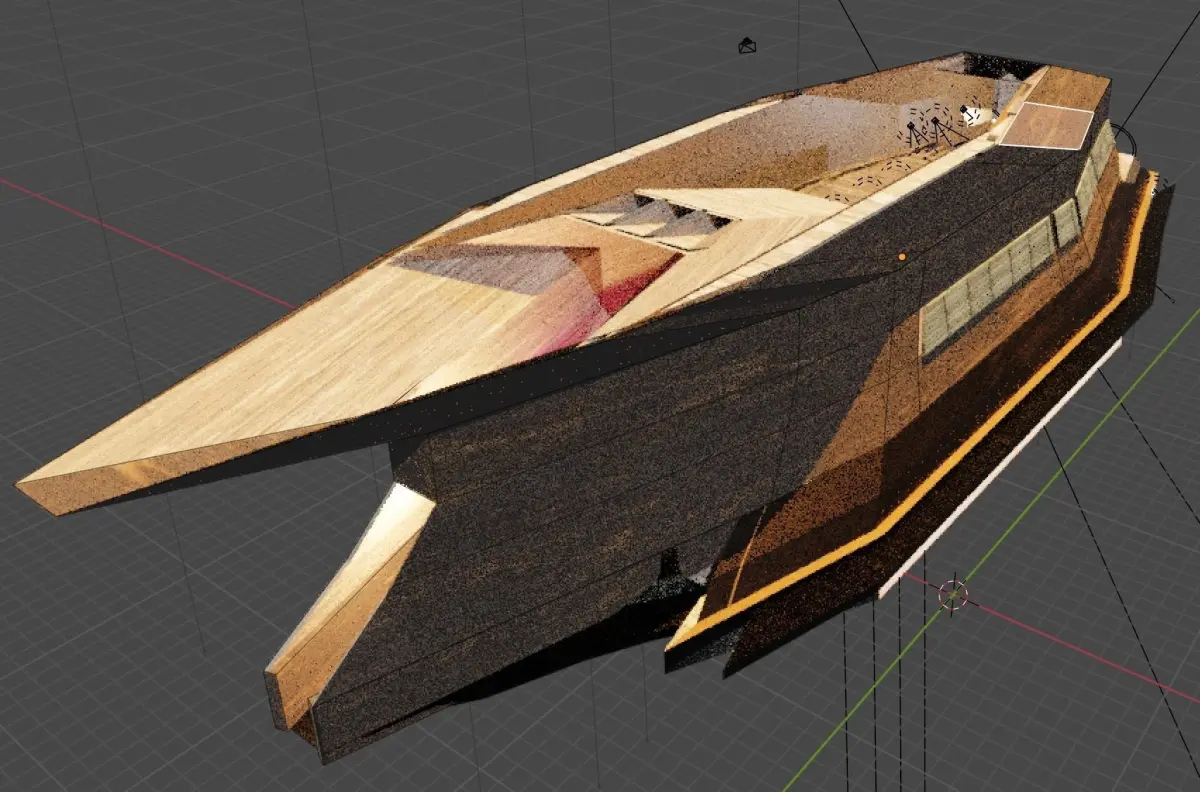Select the white-outlined plane on the stern deck
Image resolution: width=1200 pixels, height=792 pixels.
(x=1046, y=125)
